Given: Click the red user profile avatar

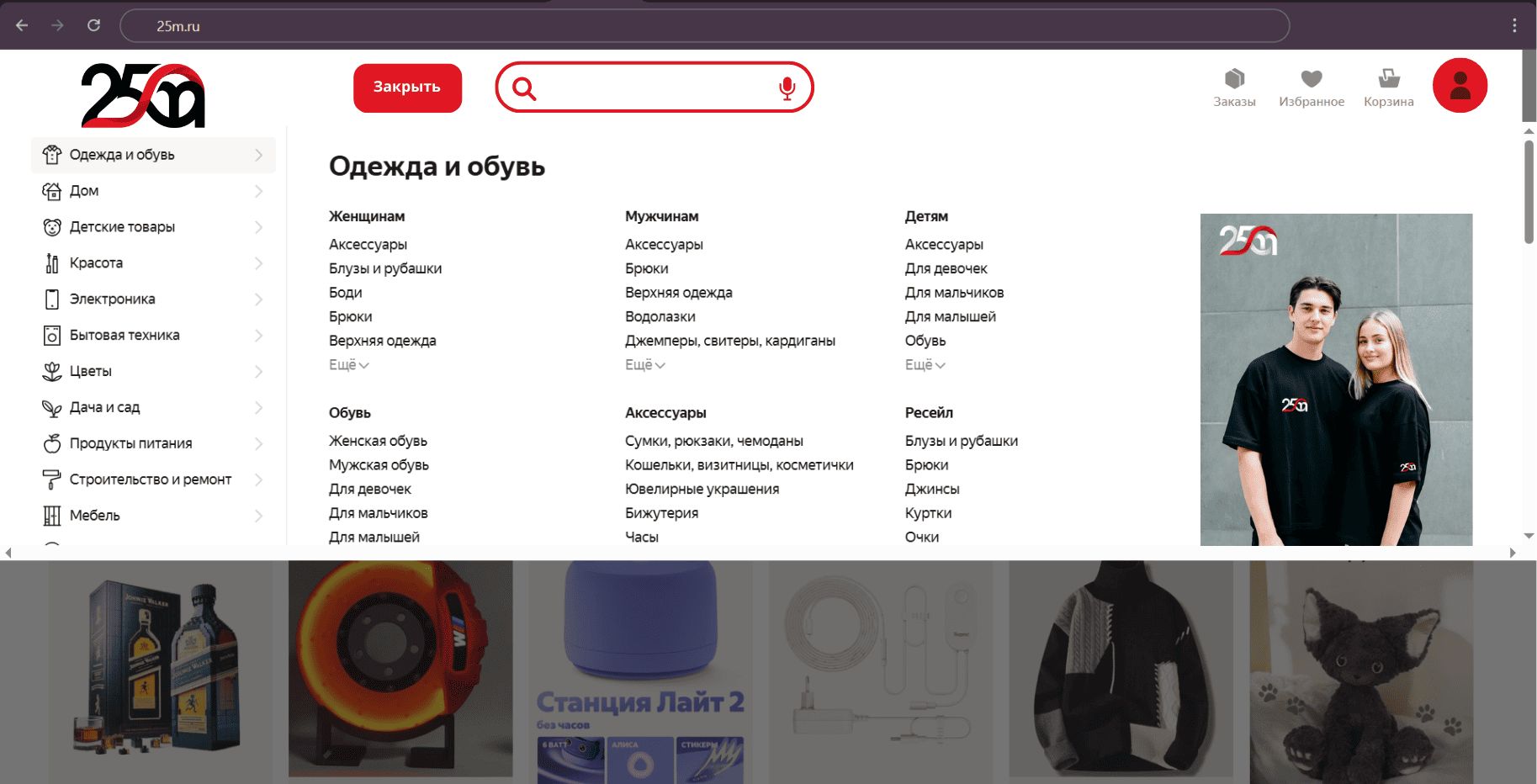Looking at the screenshot, I should tap(1460, 86).
